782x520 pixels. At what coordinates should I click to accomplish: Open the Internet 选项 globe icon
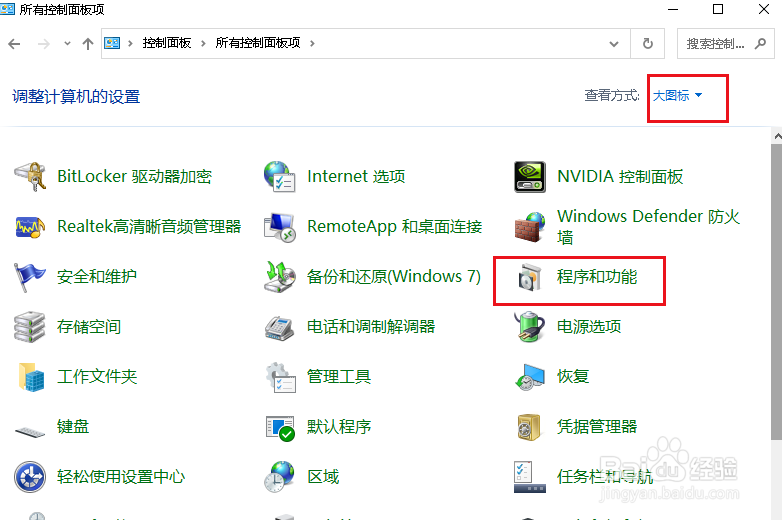point(280,176)
